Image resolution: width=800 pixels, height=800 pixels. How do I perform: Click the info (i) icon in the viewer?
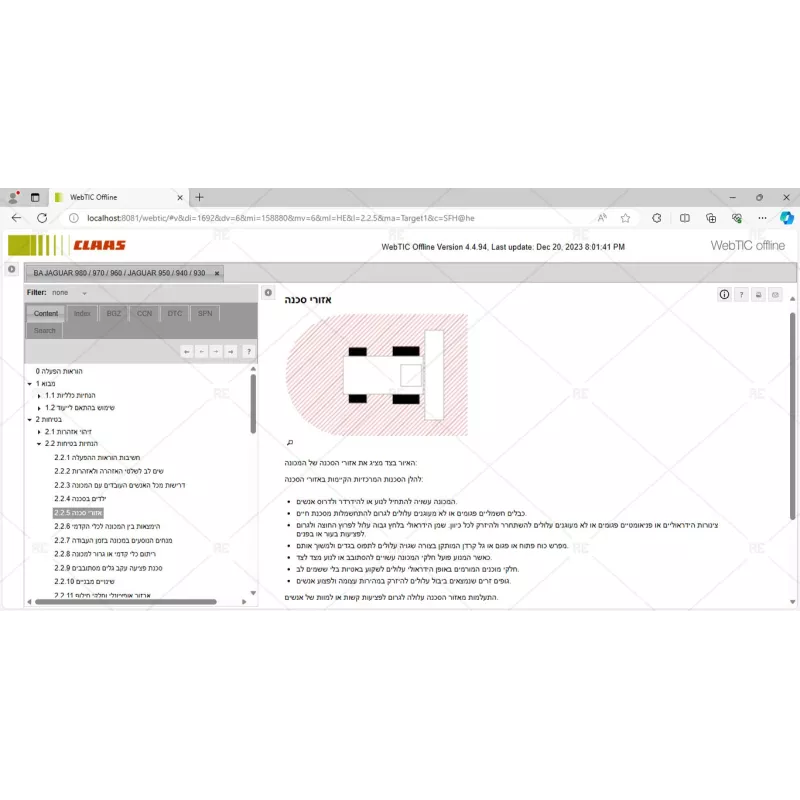[x=724, y=294]
